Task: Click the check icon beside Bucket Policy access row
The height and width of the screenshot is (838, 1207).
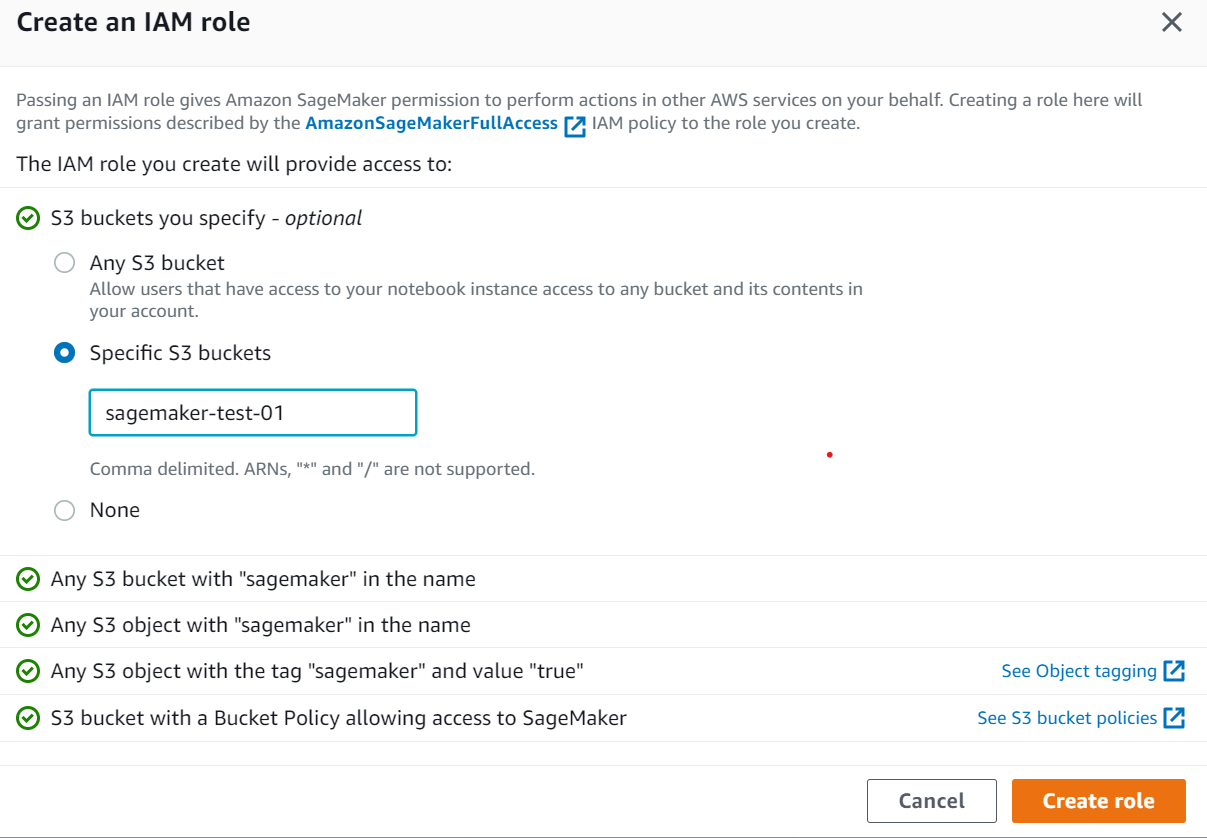Action: 27,717
